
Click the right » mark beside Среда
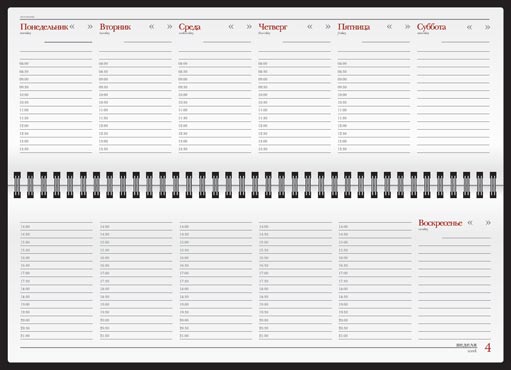(x=249, y=27)
